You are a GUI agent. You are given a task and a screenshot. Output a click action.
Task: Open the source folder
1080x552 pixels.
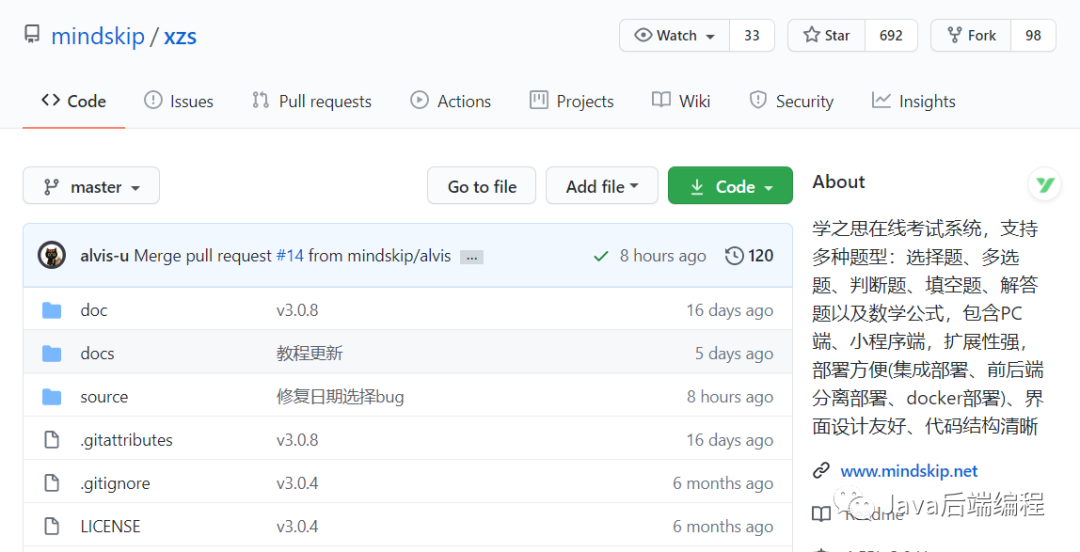click(104, 397)
